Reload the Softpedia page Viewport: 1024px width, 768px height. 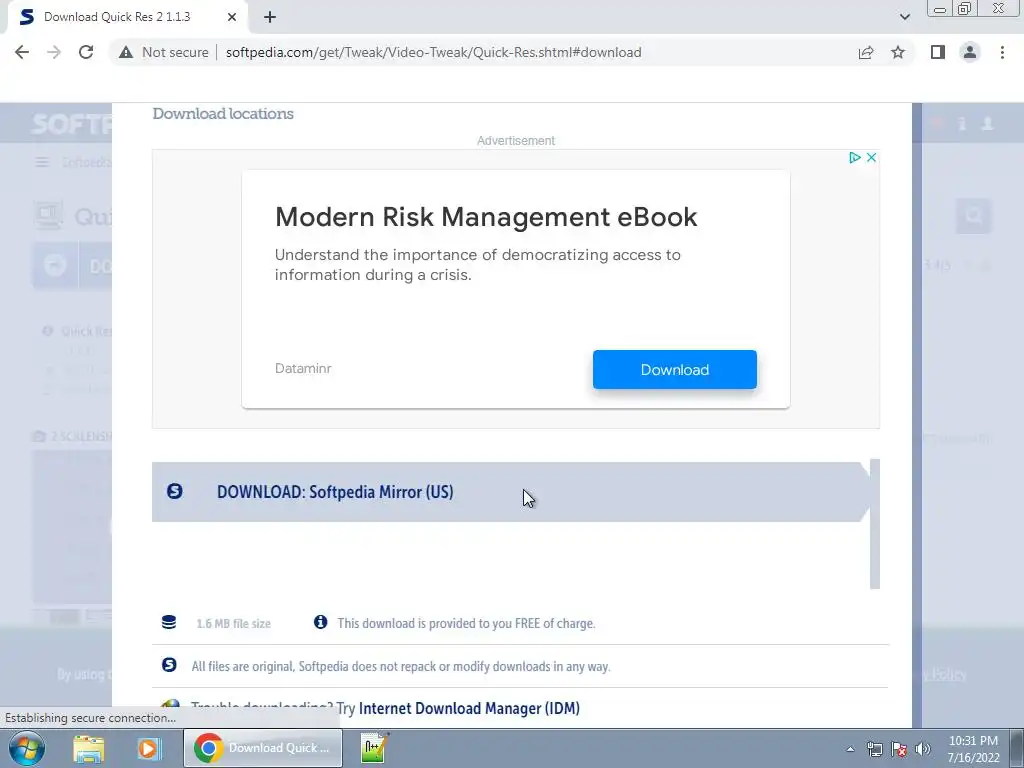[86, 52]
